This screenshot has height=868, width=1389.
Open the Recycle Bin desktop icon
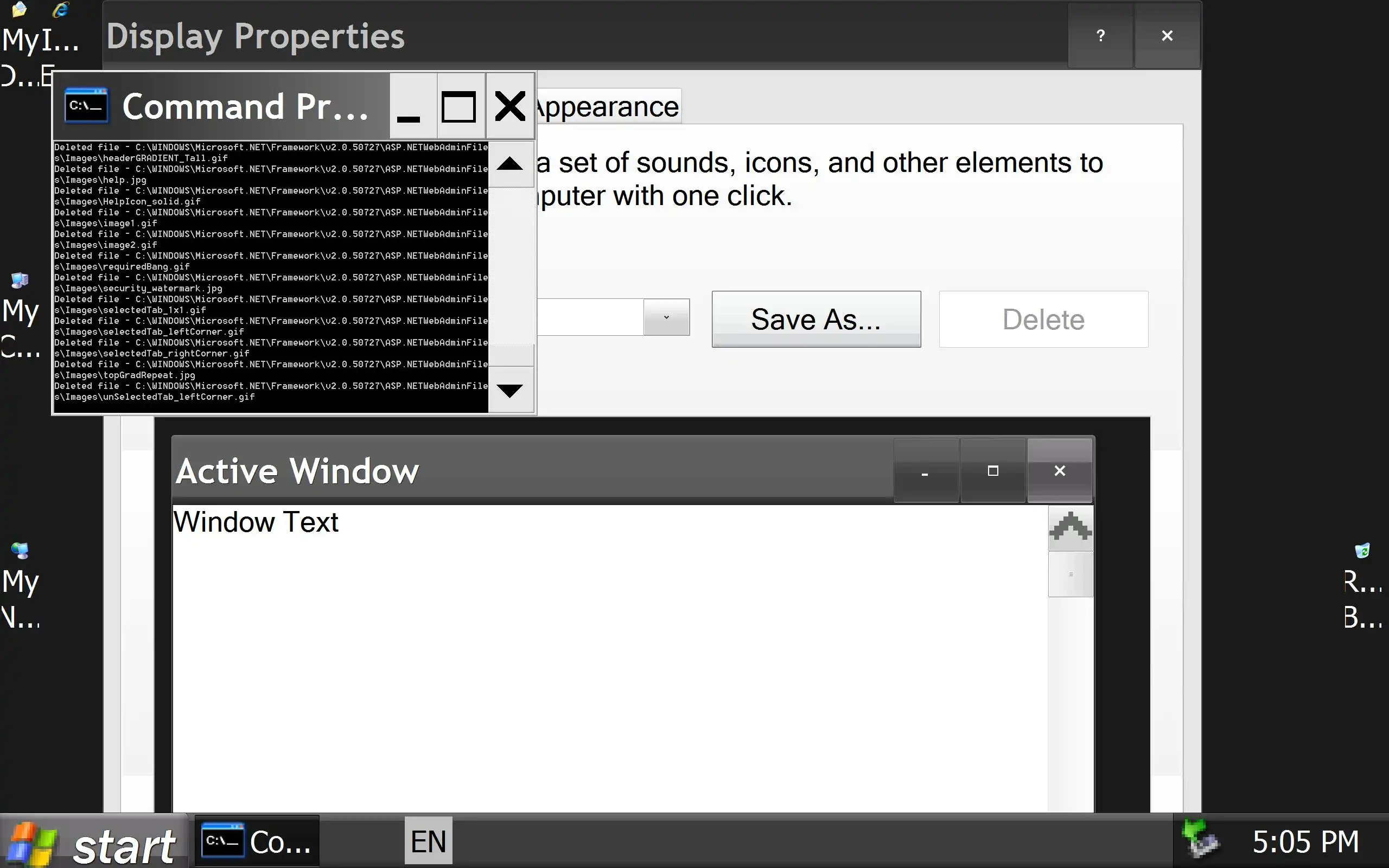click(1362, 551)
